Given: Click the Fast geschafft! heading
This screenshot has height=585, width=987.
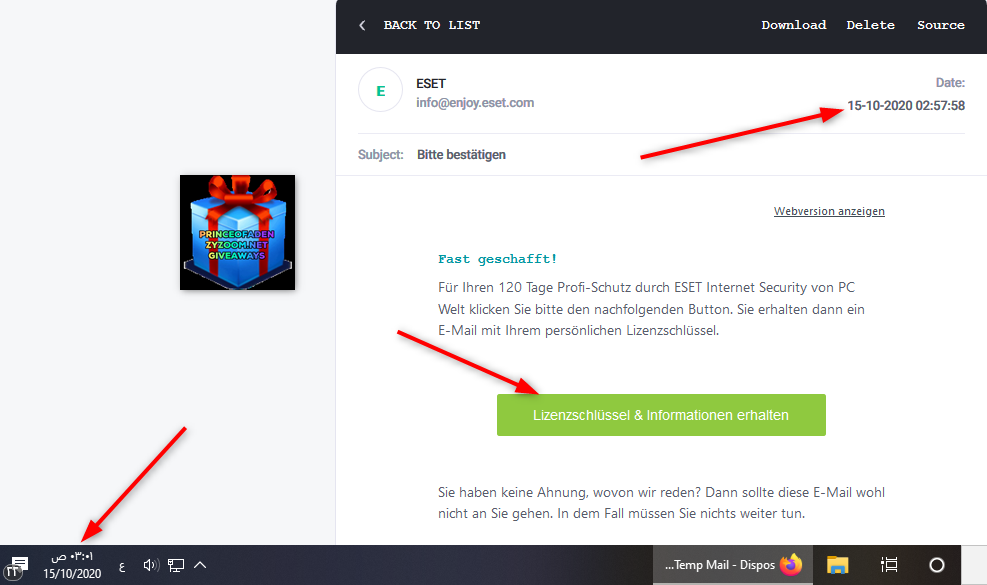Looking at the screenshot, I should click(x=497, y=259).
